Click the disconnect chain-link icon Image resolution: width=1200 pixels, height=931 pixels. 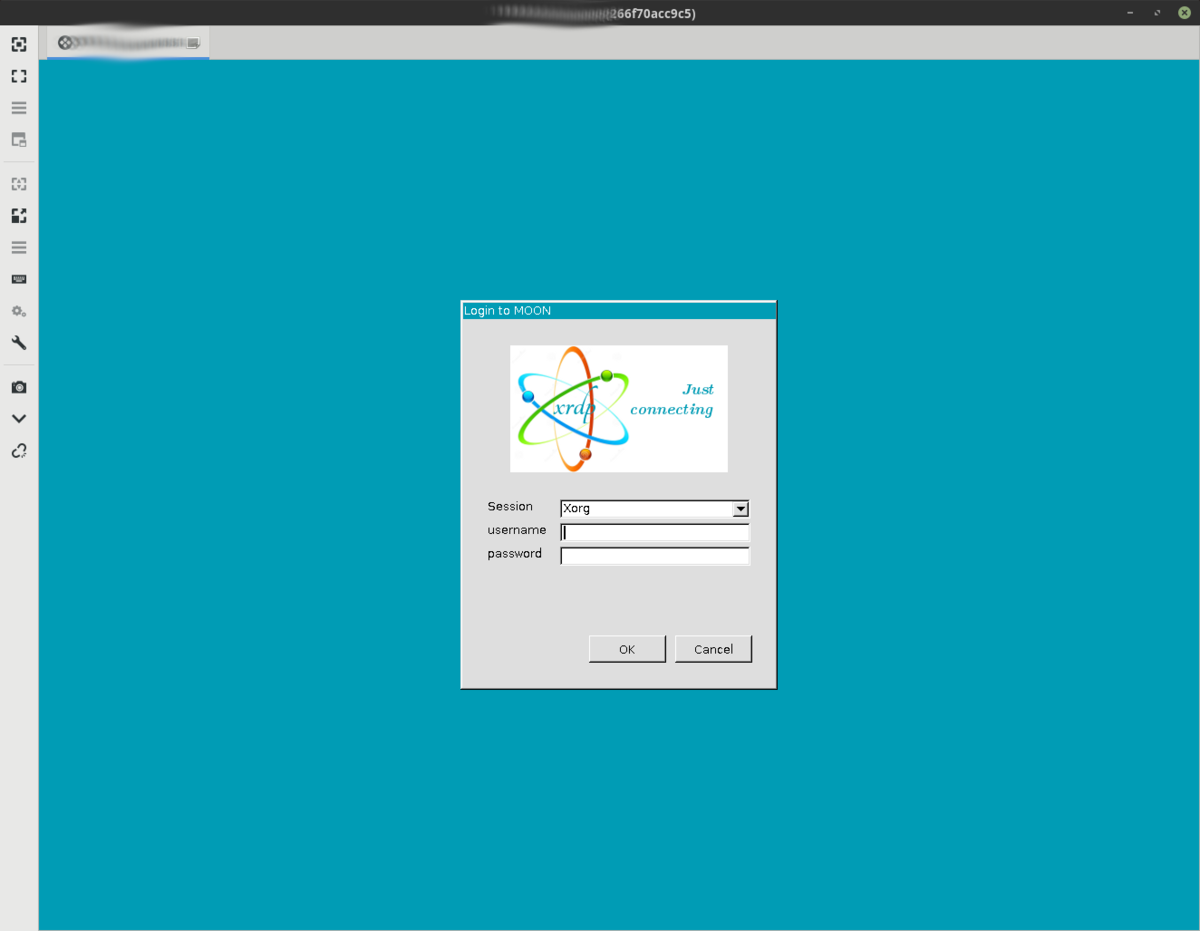(19, 451)
